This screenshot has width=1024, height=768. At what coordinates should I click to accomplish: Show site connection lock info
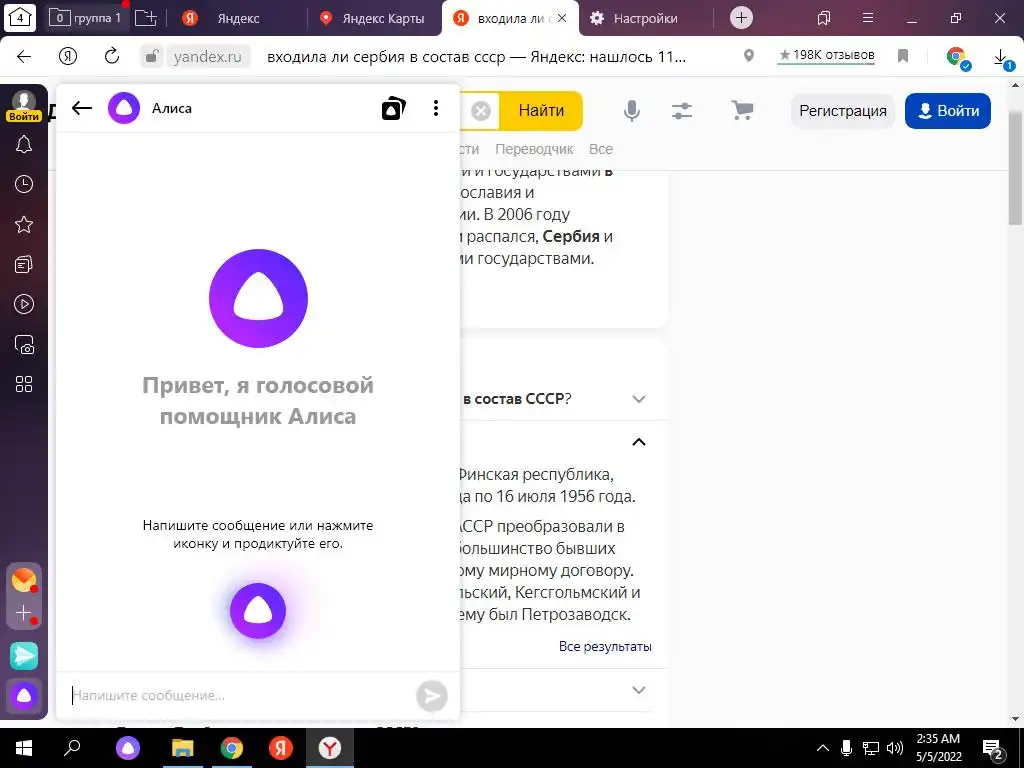(x=151, y=56)
